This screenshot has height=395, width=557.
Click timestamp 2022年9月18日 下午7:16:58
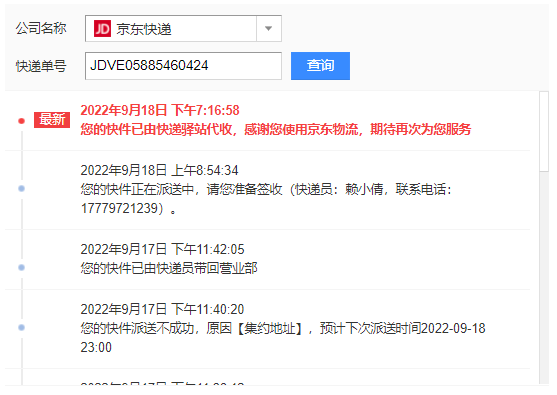160,110
